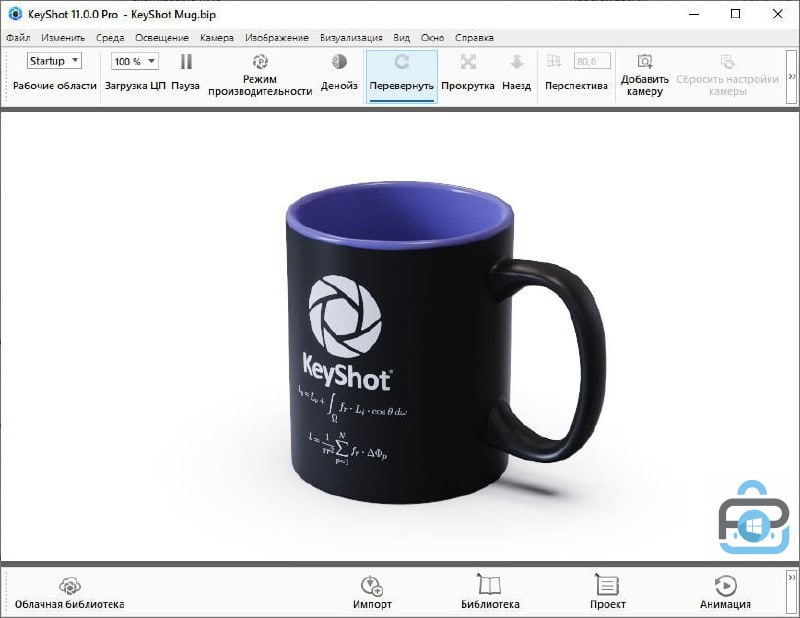
Task: Close the KeyShot window
Action: (778, 14)
